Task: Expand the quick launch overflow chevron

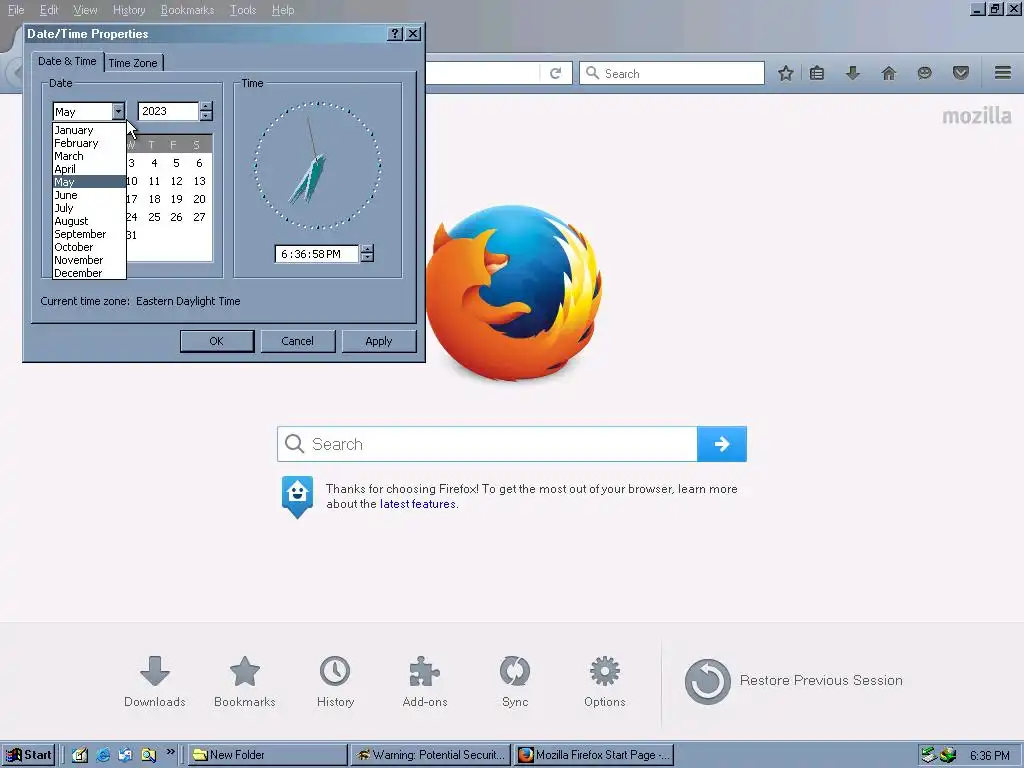Action: point(170,752)
